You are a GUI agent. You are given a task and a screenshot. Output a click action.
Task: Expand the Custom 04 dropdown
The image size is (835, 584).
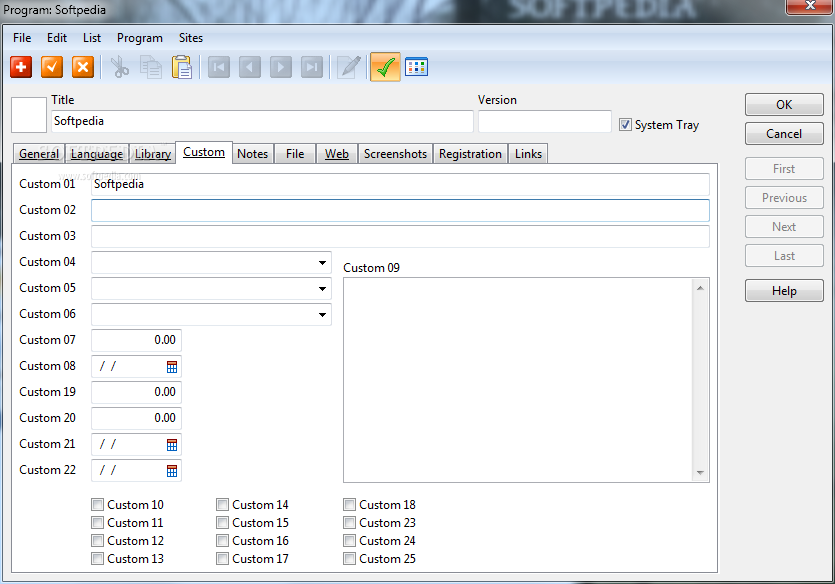(322, 262)
